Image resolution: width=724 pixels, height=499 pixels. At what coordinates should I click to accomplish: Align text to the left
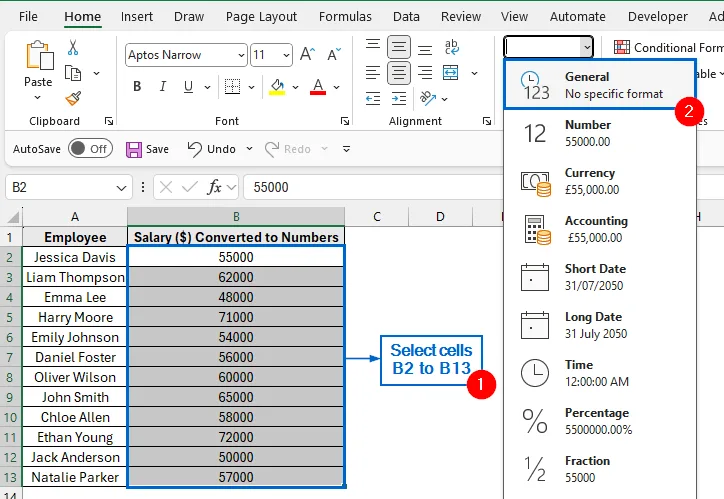point(373,73)
